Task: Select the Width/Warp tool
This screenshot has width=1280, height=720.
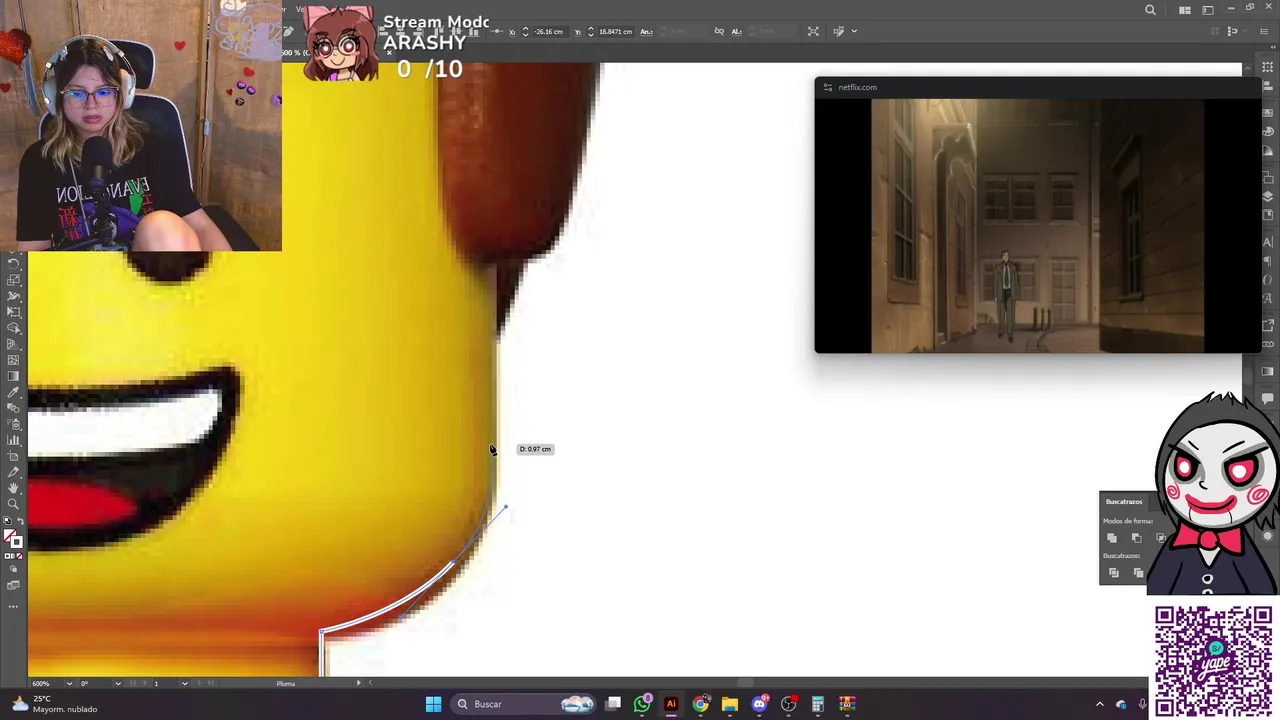Action: pos(13,296)
